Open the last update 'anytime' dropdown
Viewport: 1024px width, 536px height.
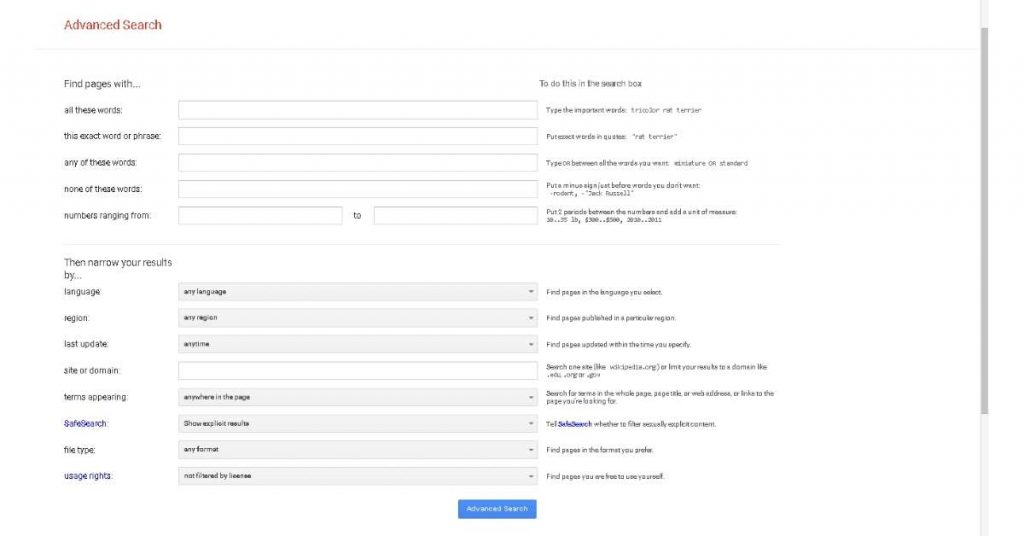pos(357,344)
